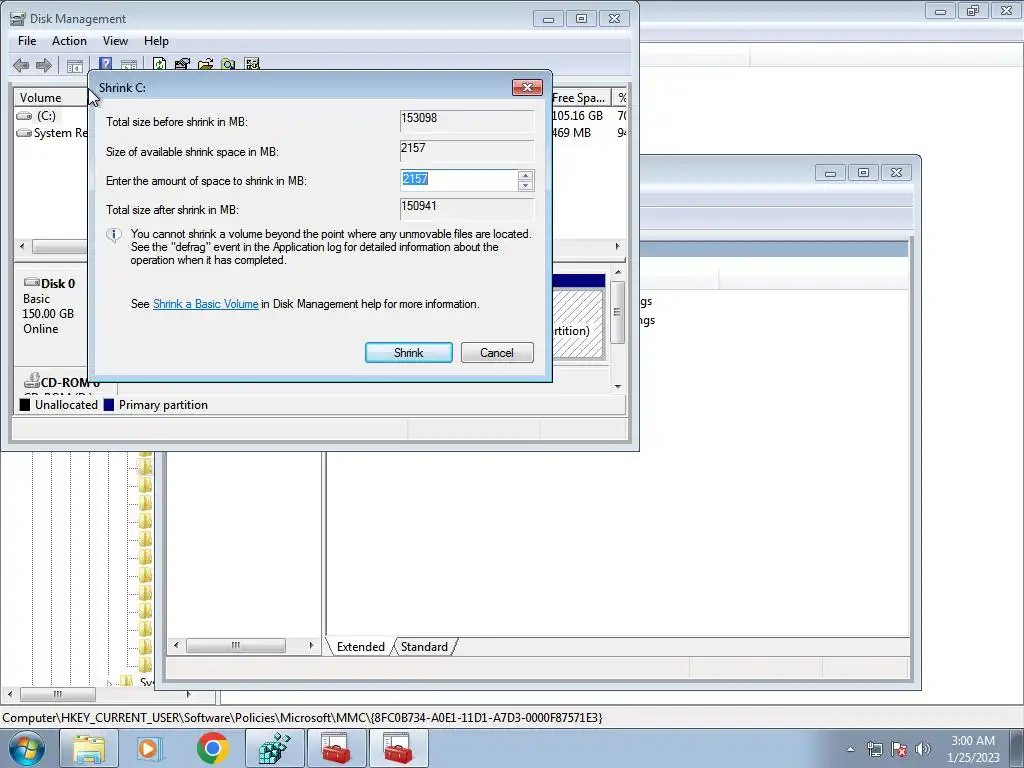1024x768 pixels.
Task: Click volume list right scroll arrow
Action: tap(617, 246)
